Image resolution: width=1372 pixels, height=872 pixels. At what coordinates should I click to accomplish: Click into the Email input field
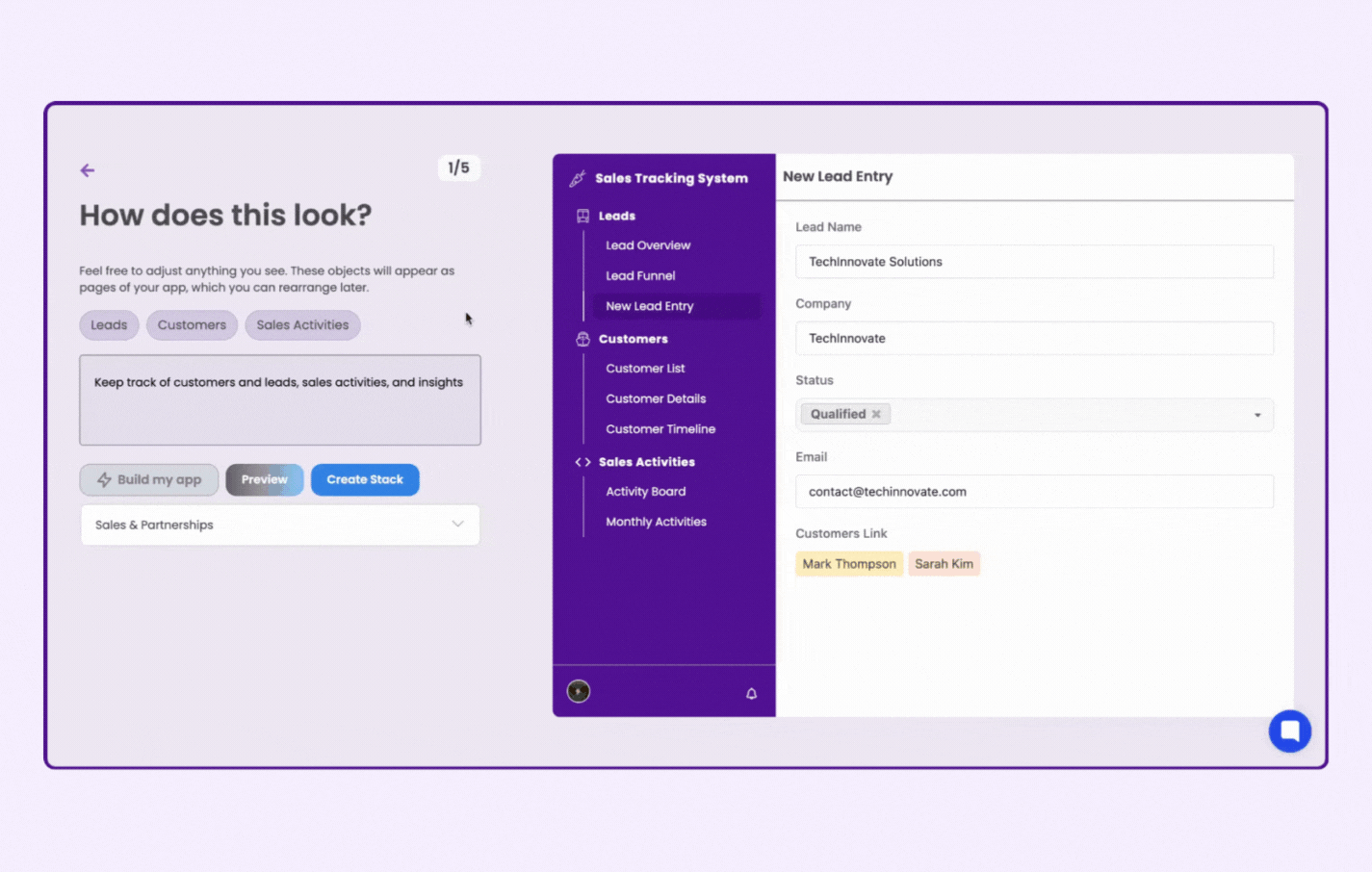click(1033, 492)
